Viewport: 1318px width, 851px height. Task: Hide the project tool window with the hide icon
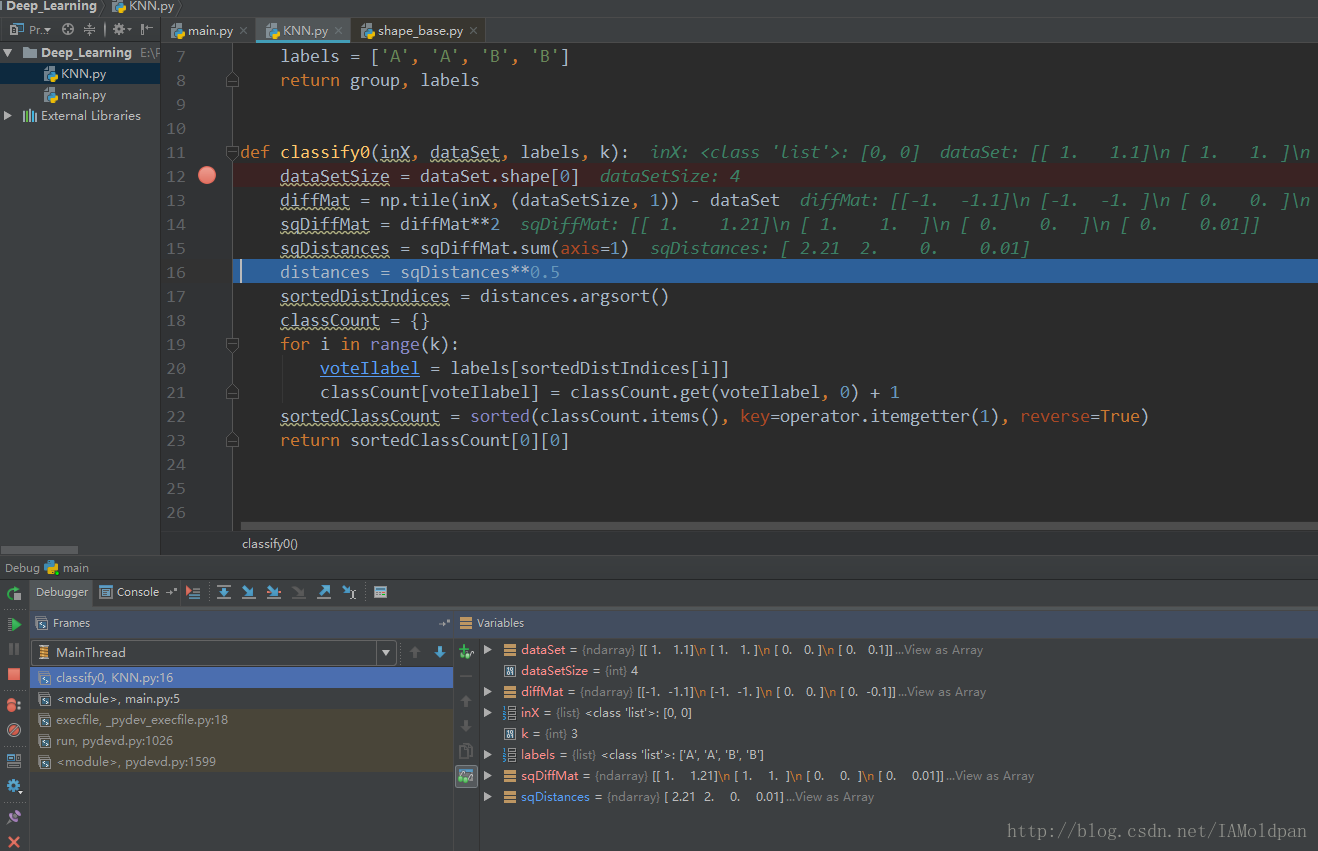click(x=147, y=30)
